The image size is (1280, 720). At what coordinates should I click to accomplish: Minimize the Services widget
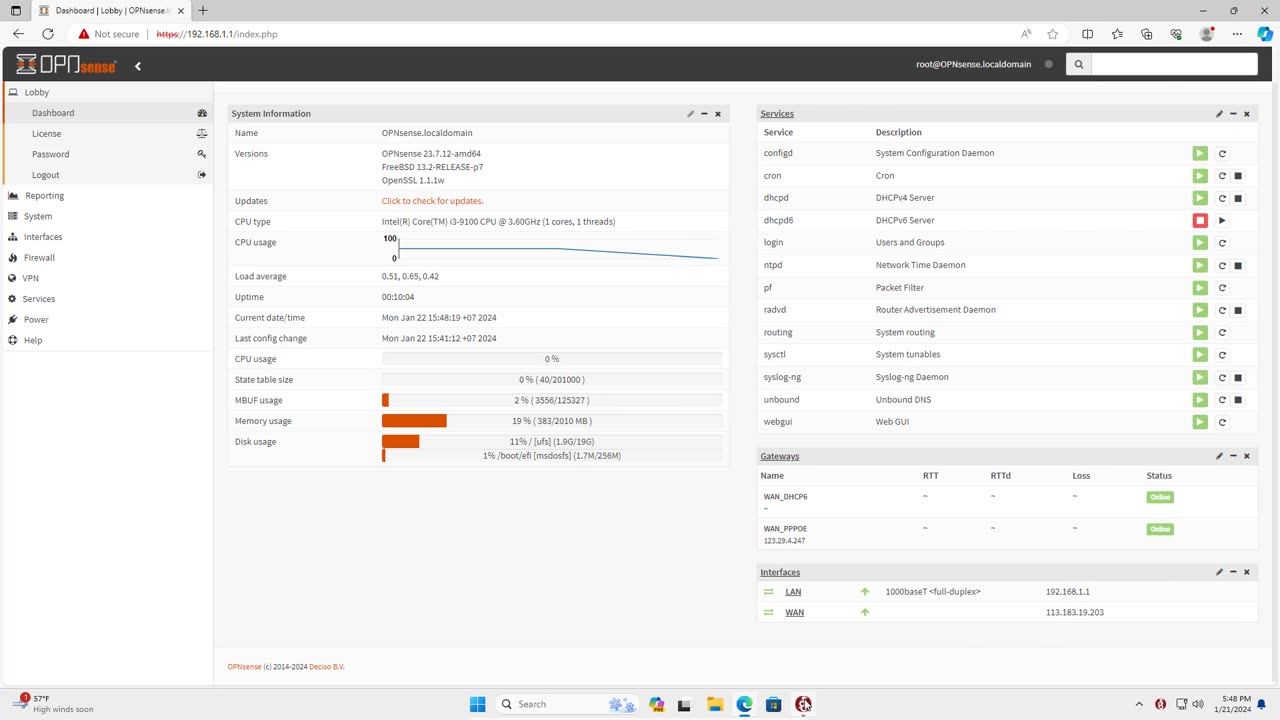coord(1233,114)
